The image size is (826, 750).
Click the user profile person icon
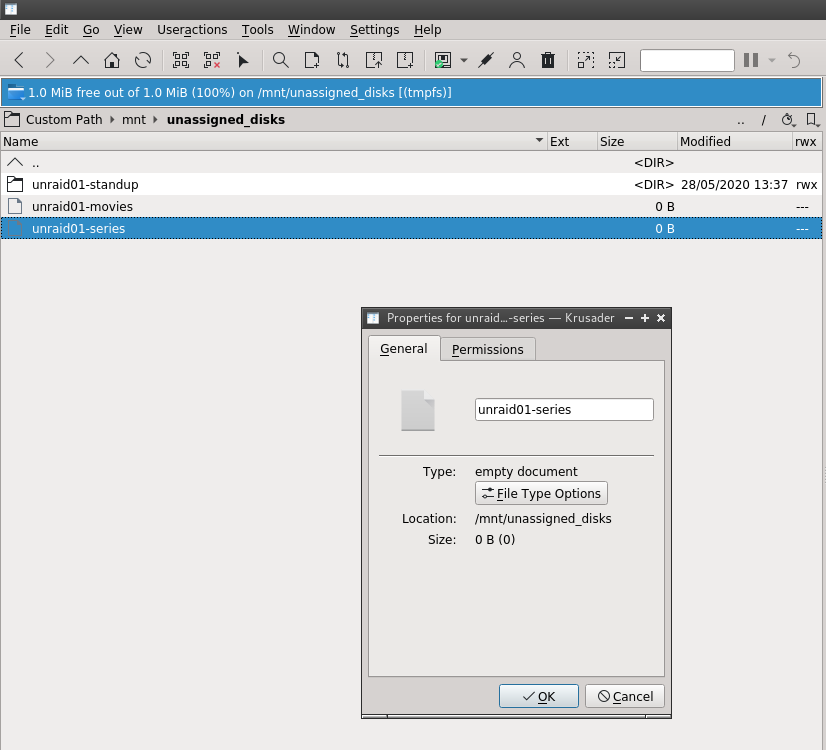(x=517, y=60)
